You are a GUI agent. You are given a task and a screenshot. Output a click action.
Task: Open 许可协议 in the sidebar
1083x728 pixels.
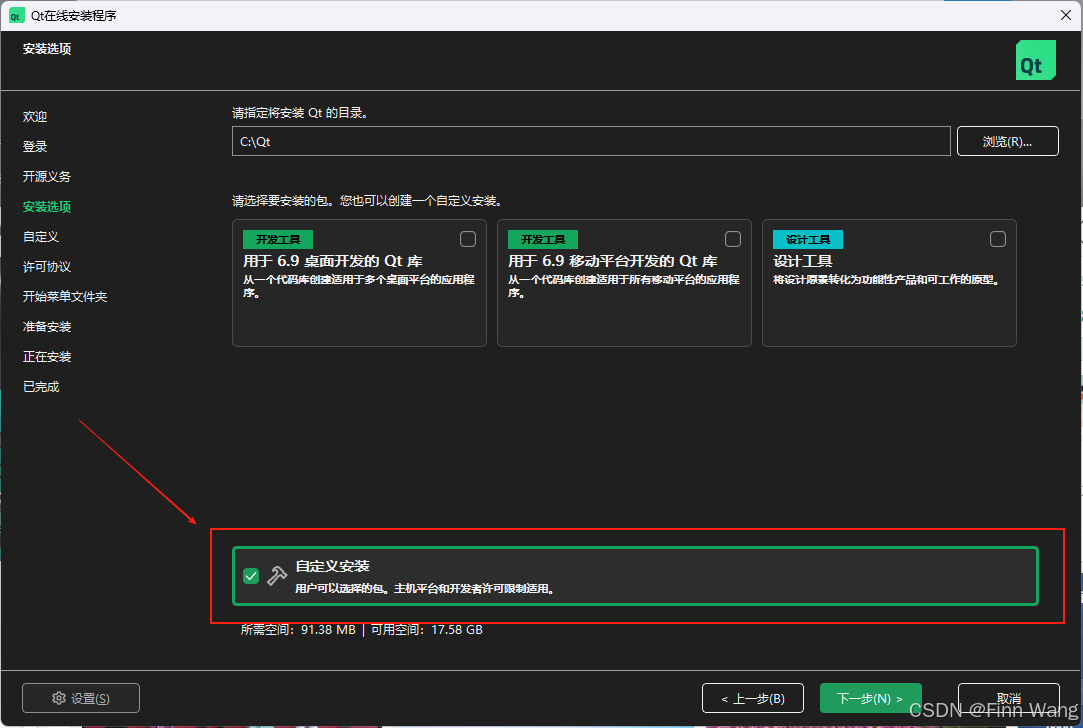point(47,267)
